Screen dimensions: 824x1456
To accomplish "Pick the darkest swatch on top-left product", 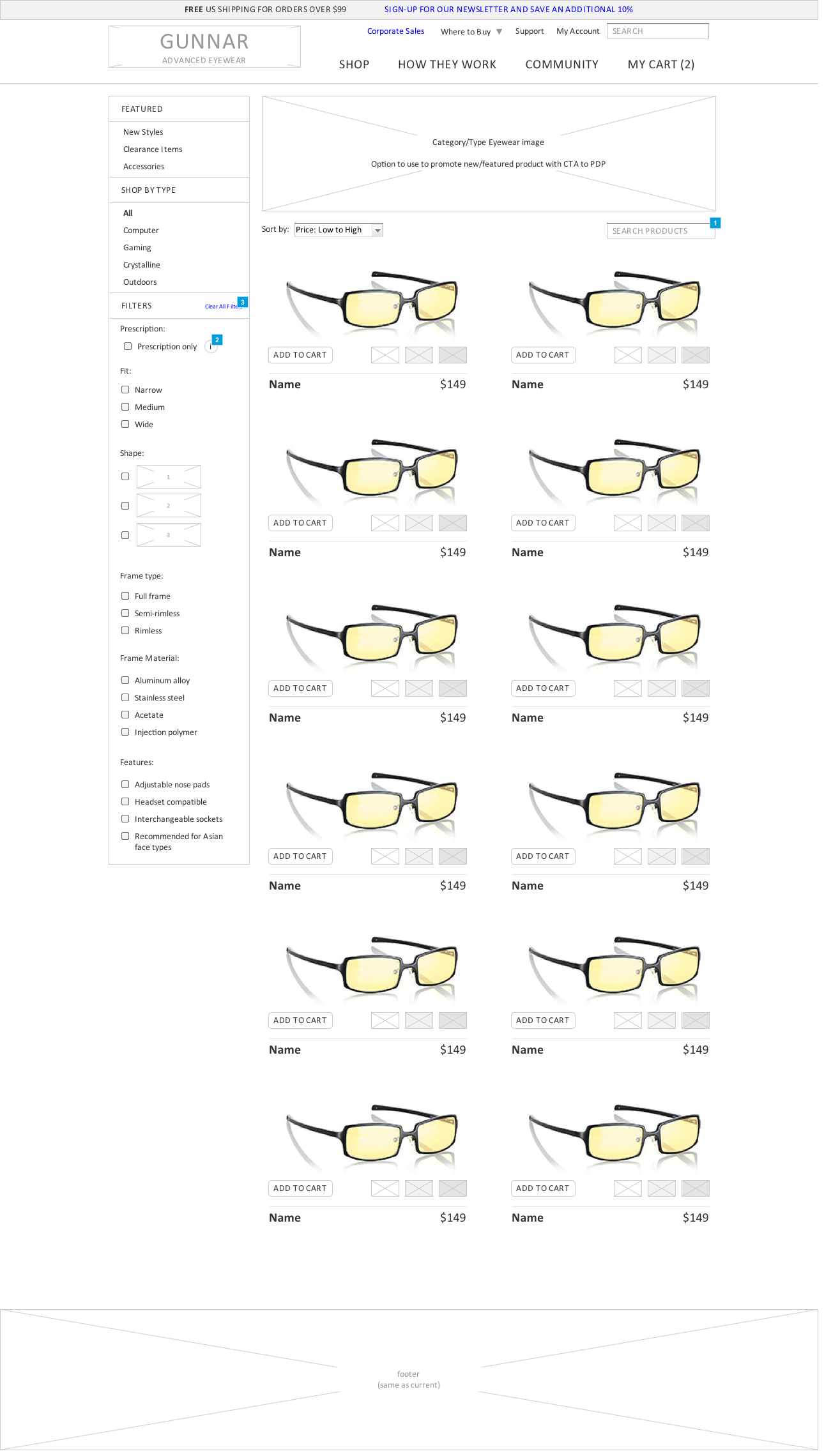I will coord(453,355).
